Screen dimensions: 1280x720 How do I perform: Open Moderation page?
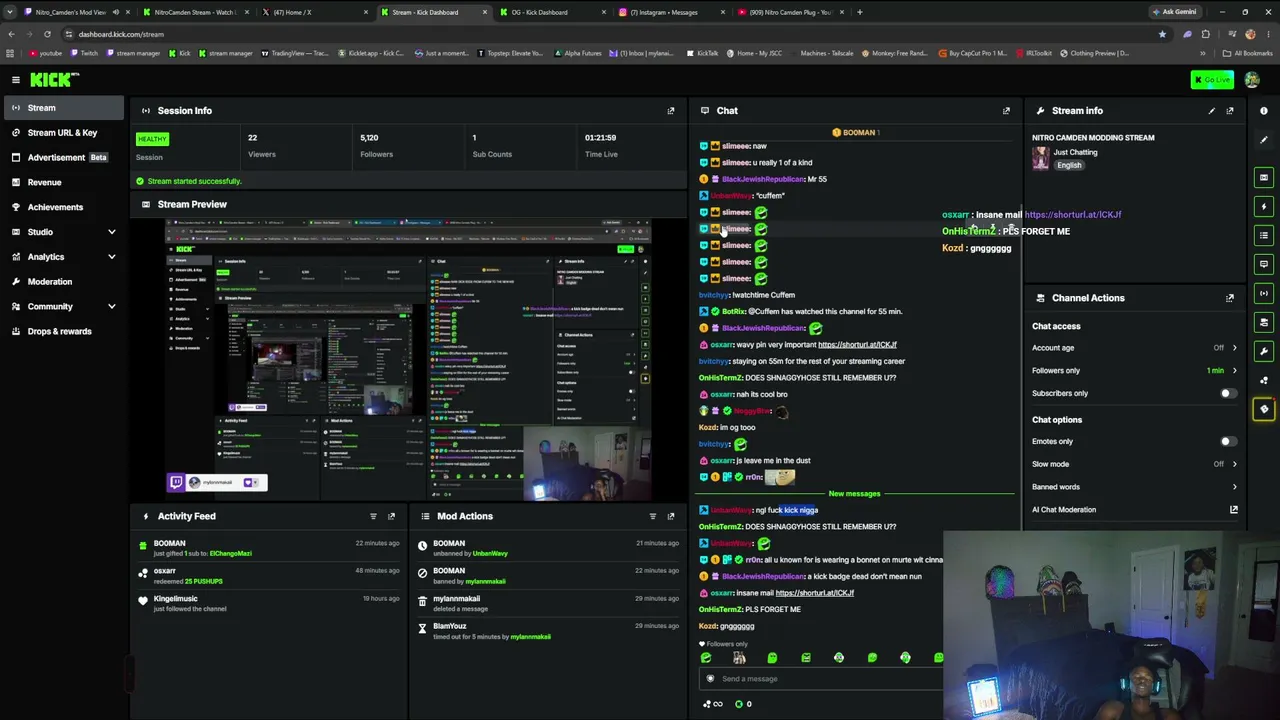tap(63, 282)
